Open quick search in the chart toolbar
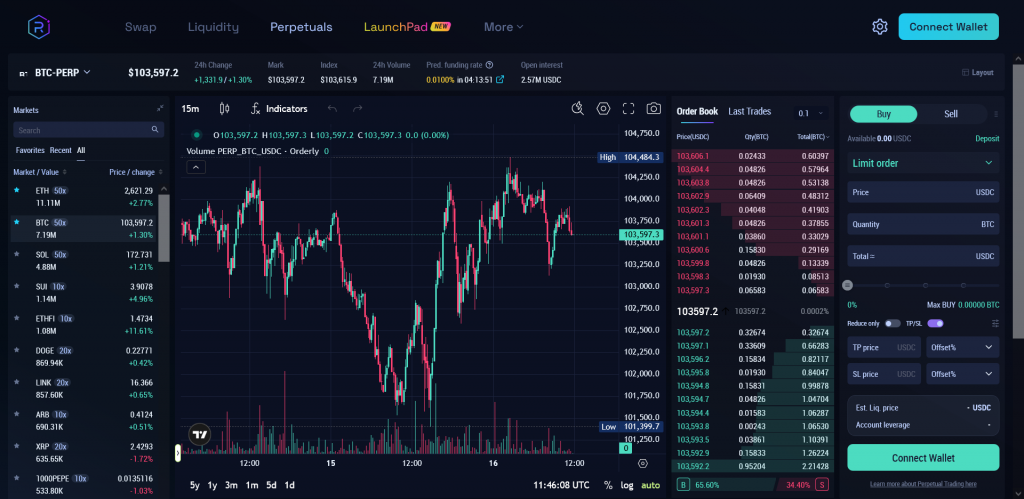Screen dimensions: 1024x499 tap(577, 108)
